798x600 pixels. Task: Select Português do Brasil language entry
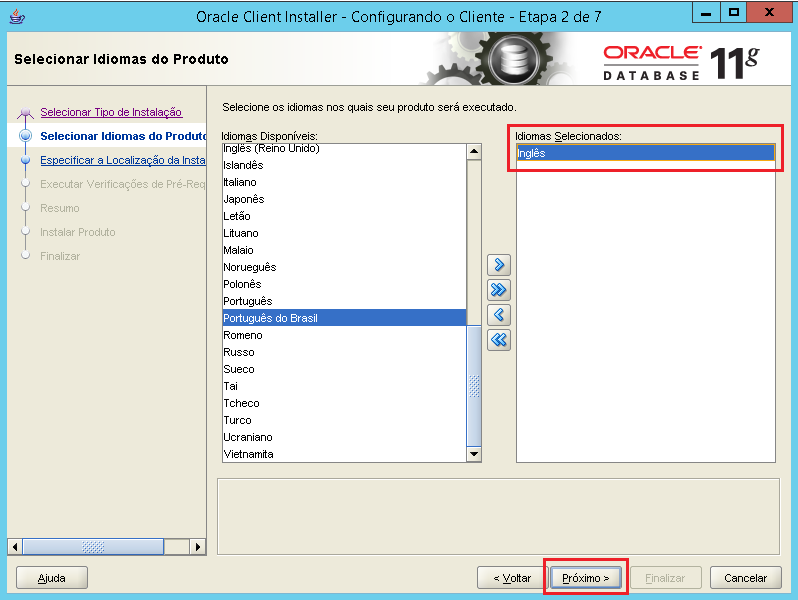pos(344,318)
